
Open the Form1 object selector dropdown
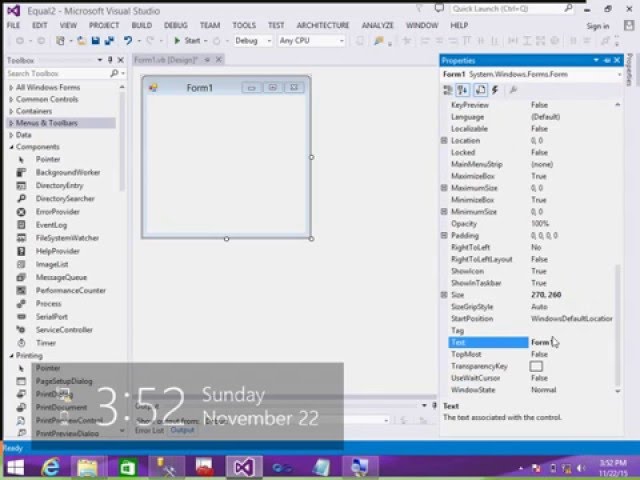[x=619, y=74]
